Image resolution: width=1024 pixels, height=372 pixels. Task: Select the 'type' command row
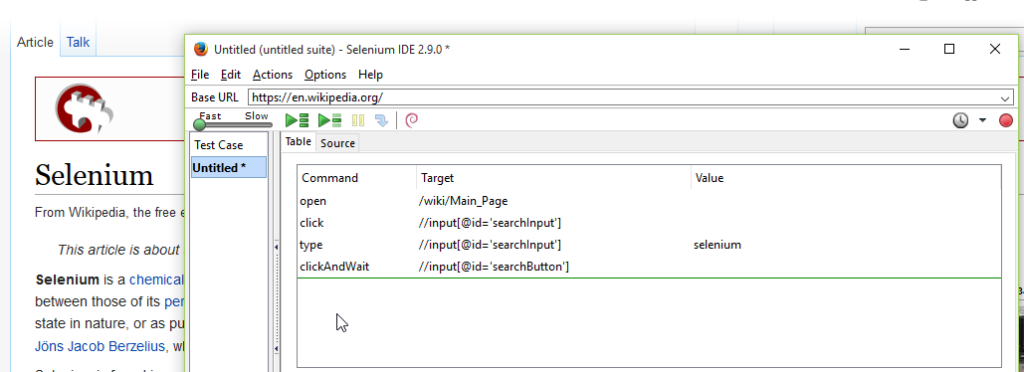point(649,245)
